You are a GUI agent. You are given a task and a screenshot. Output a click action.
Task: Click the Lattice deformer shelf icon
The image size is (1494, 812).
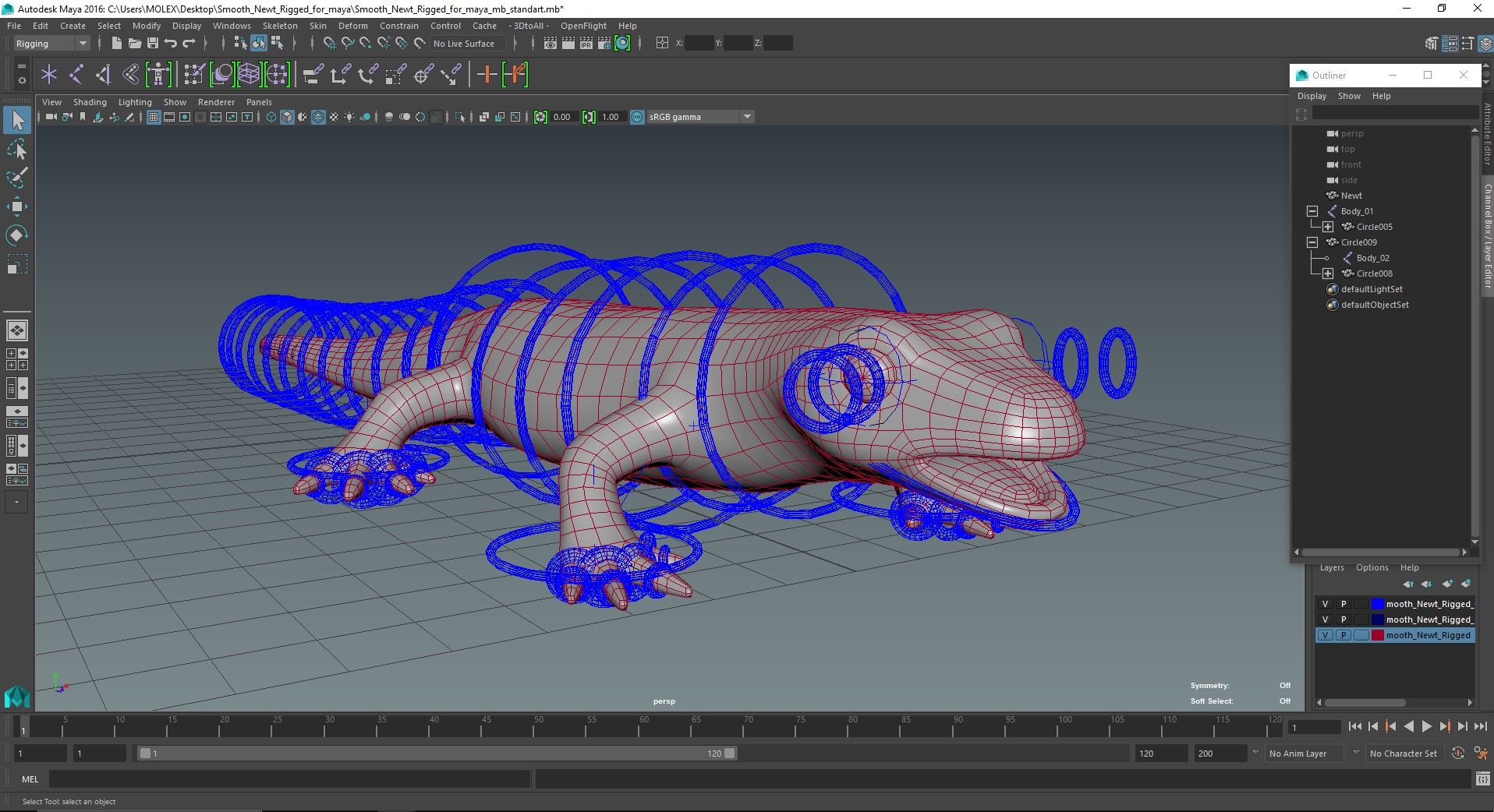click(x=249, y=75)
